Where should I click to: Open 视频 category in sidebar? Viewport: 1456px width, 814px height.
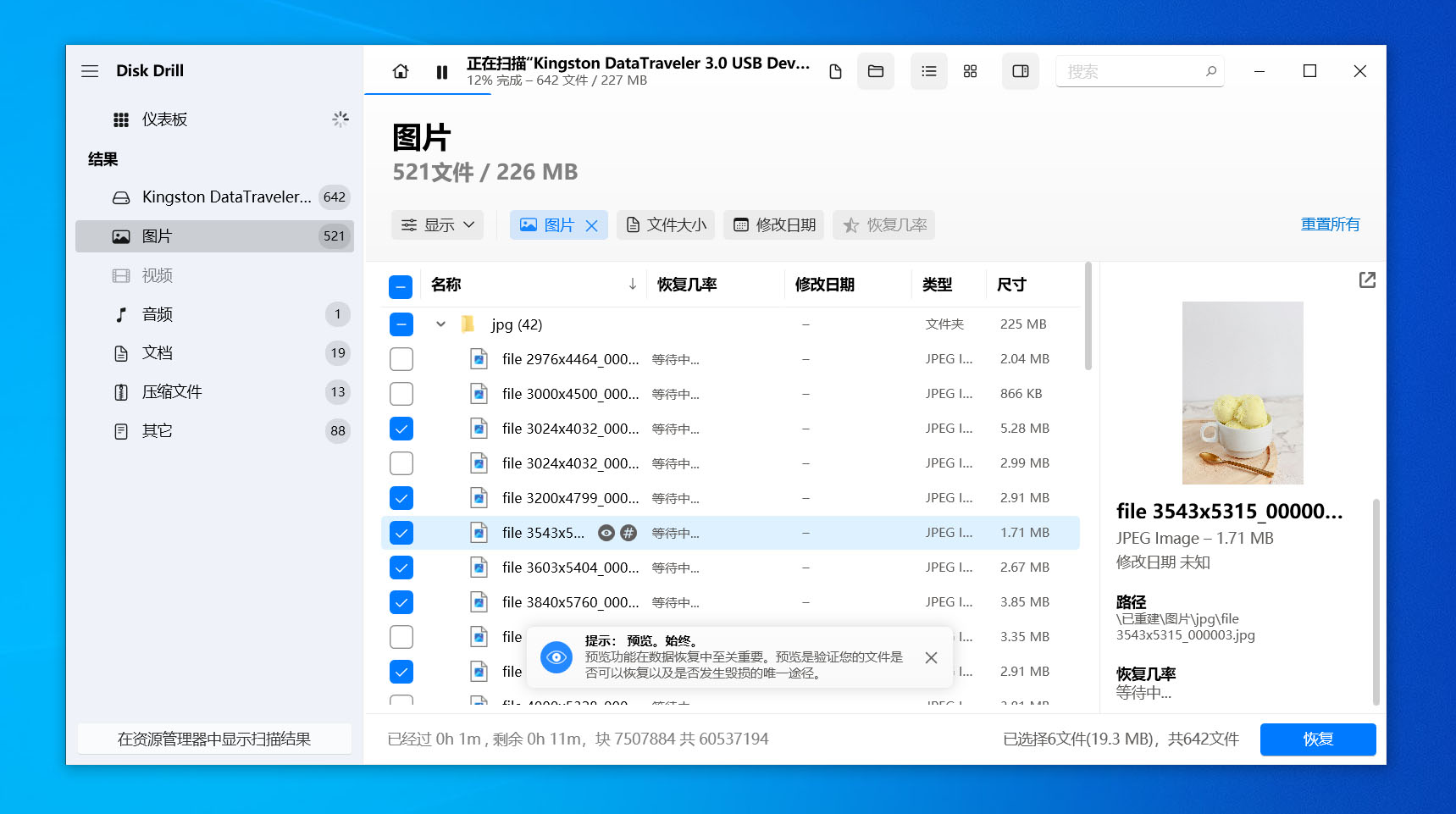click(x=215, y=275)
